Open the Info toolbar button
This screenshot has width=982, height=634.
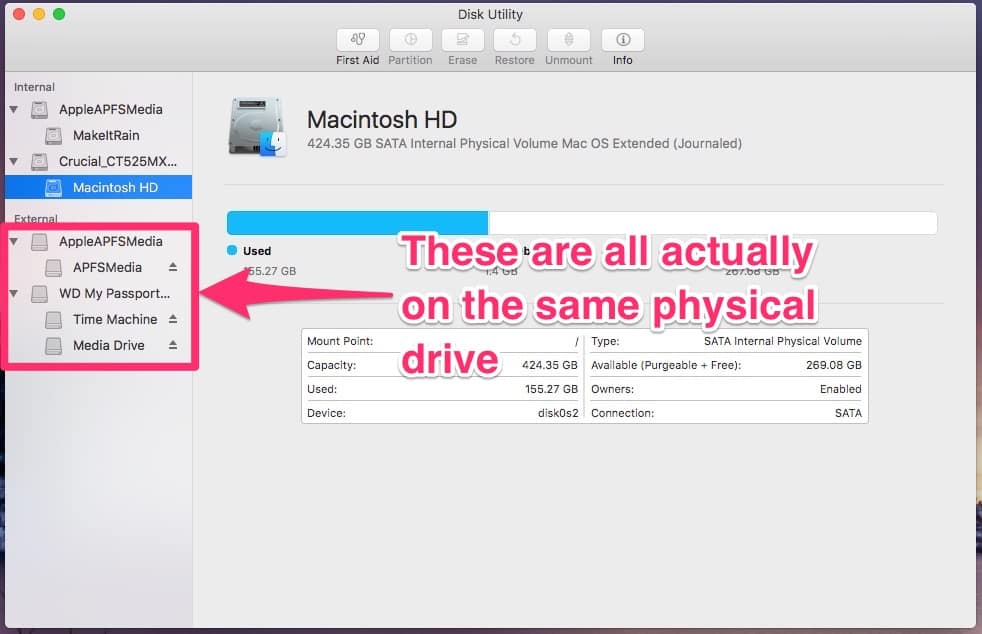tap(623, 40)
